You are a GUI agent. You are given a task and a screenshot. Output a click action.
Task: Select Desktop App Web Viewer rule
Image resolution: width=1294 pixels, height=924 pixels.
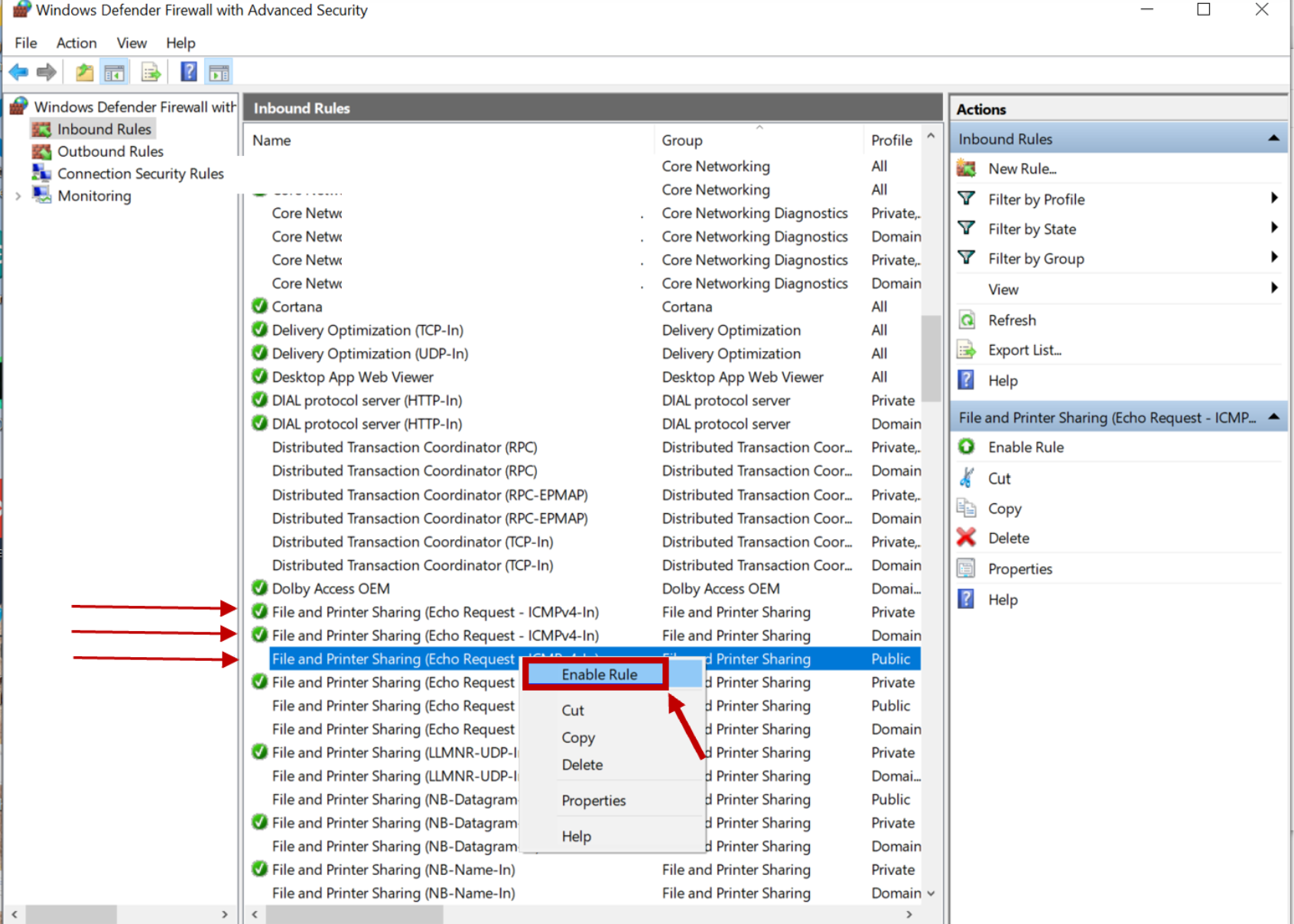tap(585, 376)
